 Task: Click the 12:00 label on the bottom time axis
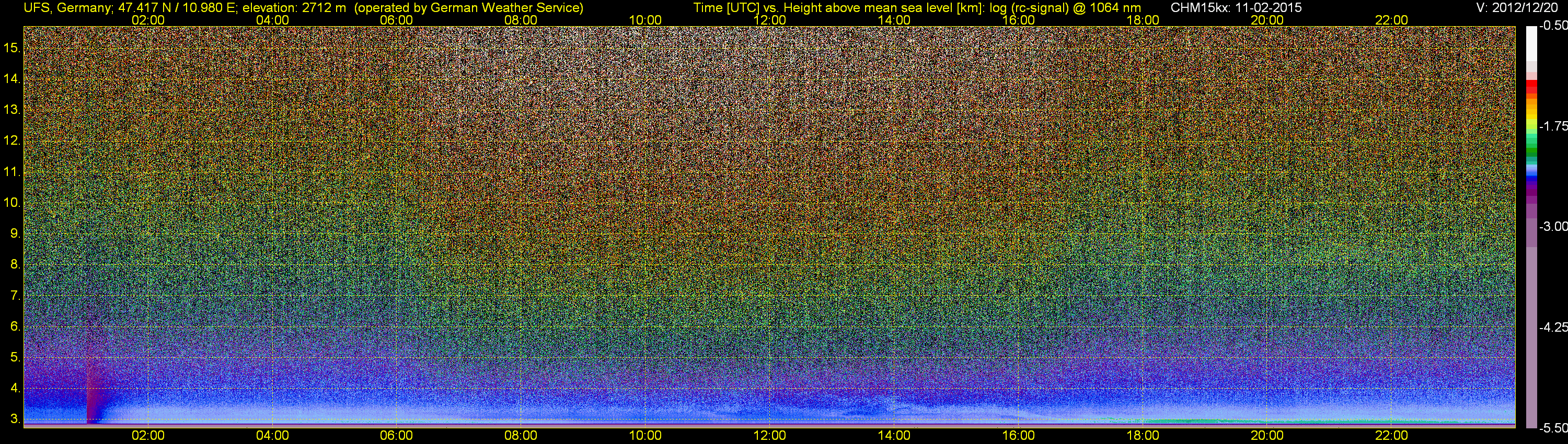pos(769,436)
